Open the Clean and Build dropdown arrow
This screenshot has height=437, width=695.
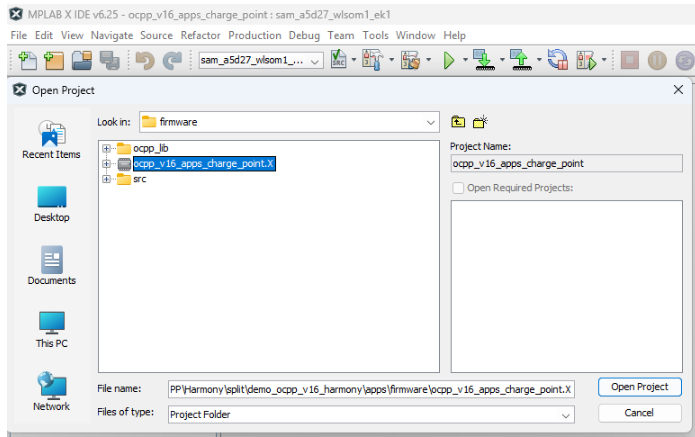[429, 59]
